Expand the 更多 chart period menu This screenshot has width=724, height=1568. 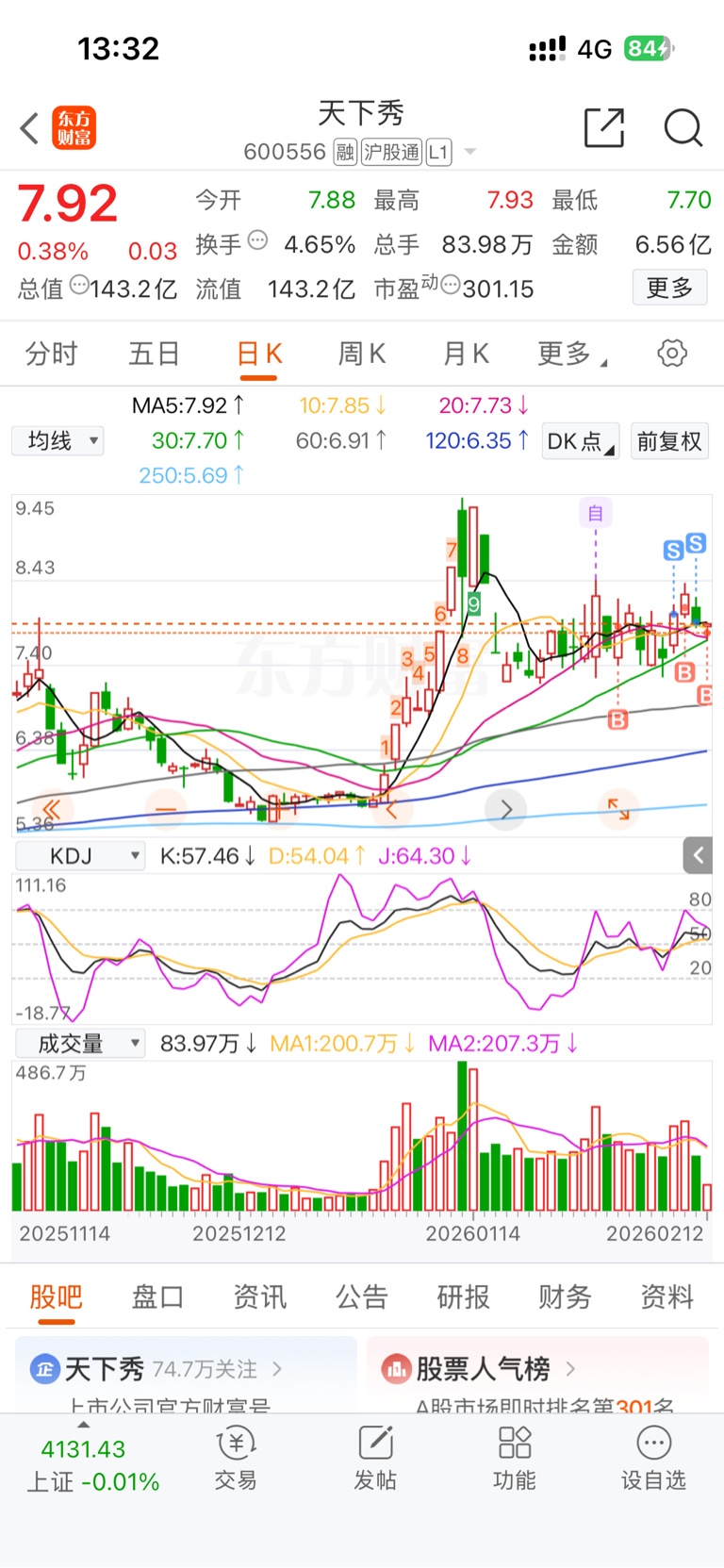571,354
